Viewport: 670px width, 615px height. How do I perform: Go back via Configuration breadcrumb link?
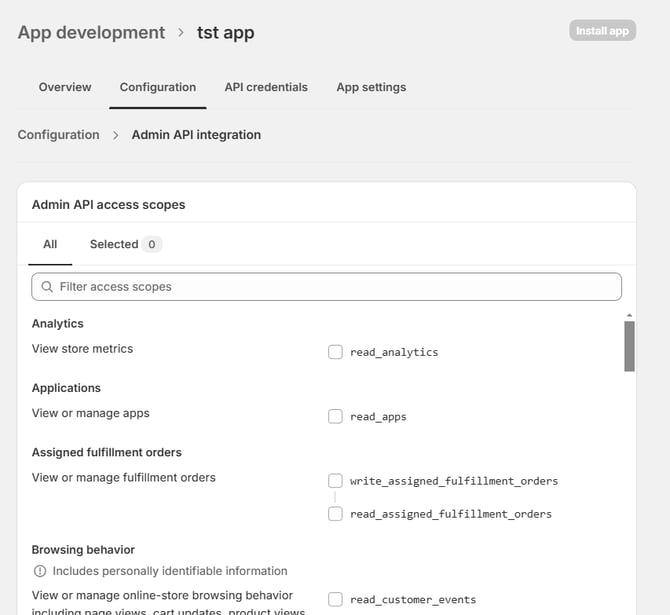tap(58, 135)
